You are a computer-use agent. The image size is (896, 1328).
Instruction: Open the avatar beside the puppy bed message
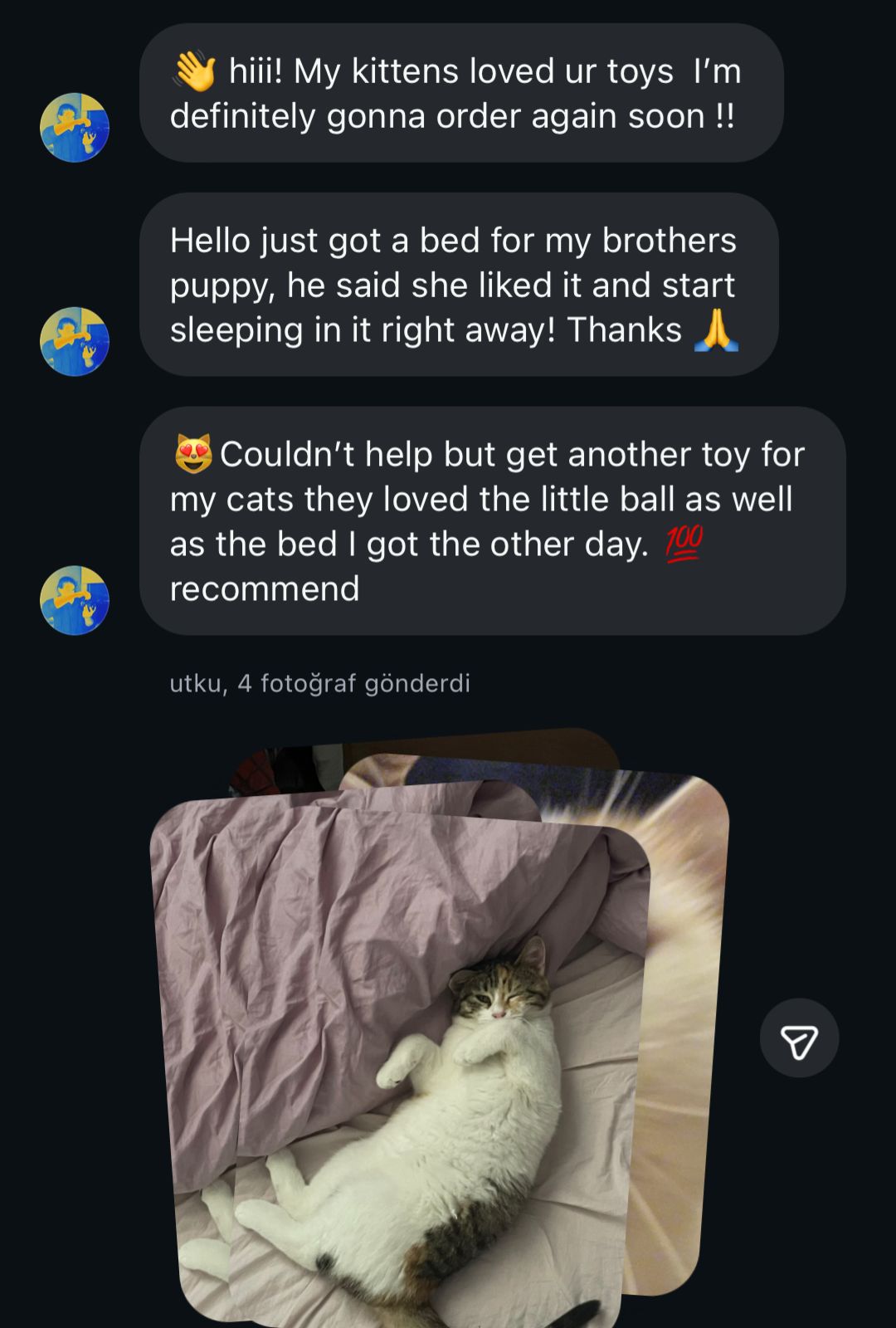pyautogui.click(x=75, y=341)
